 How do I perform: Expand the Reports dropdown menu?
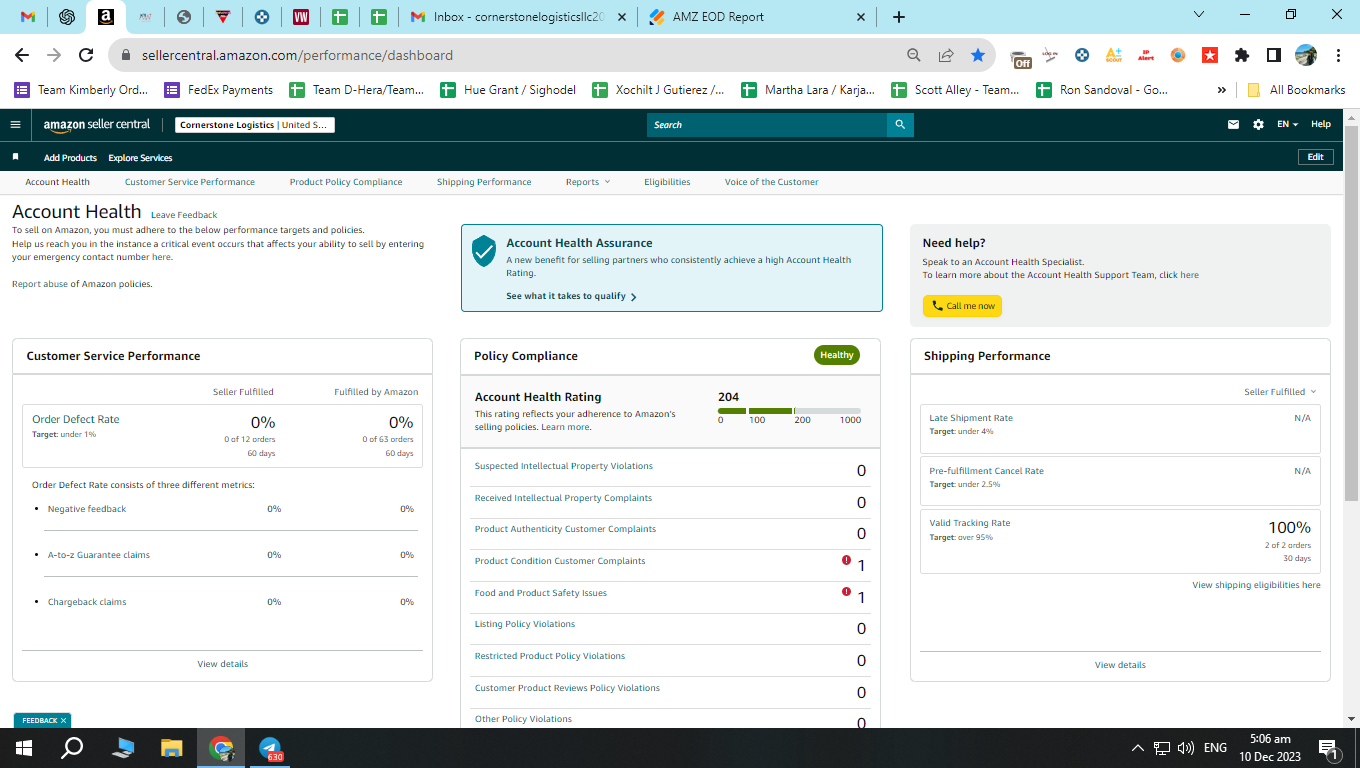click(587, 182)
